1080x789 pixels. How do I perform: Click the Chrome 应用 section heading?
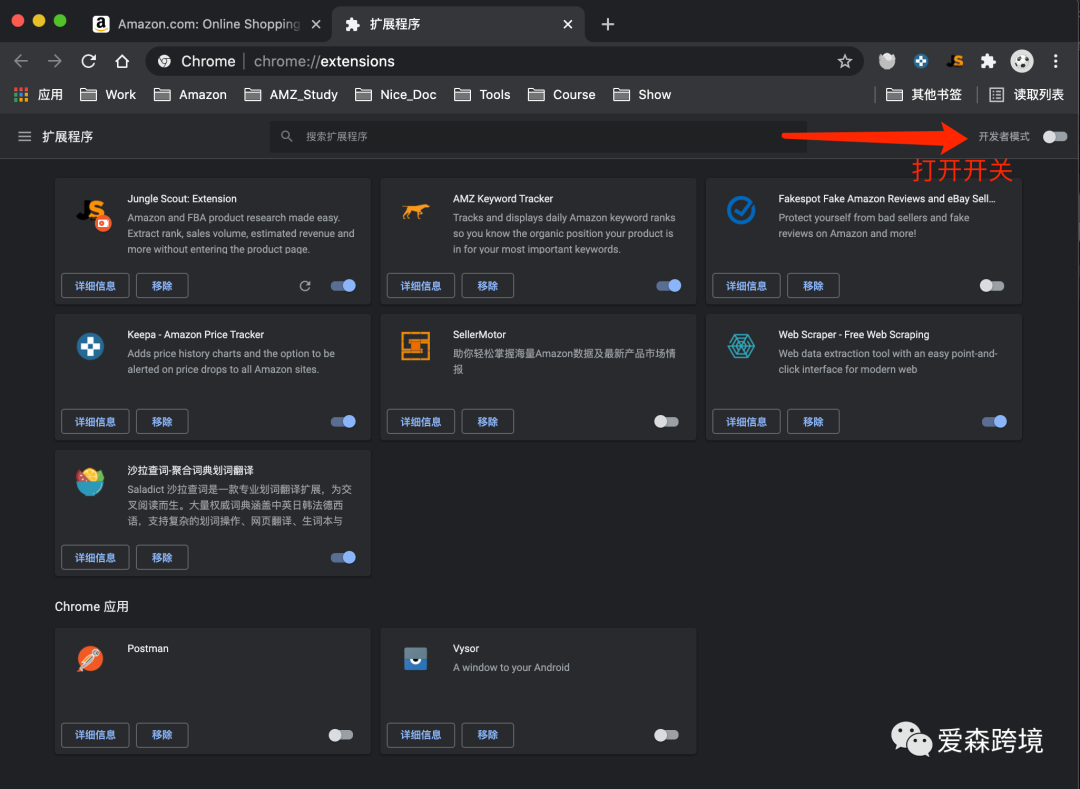point(92,607)
